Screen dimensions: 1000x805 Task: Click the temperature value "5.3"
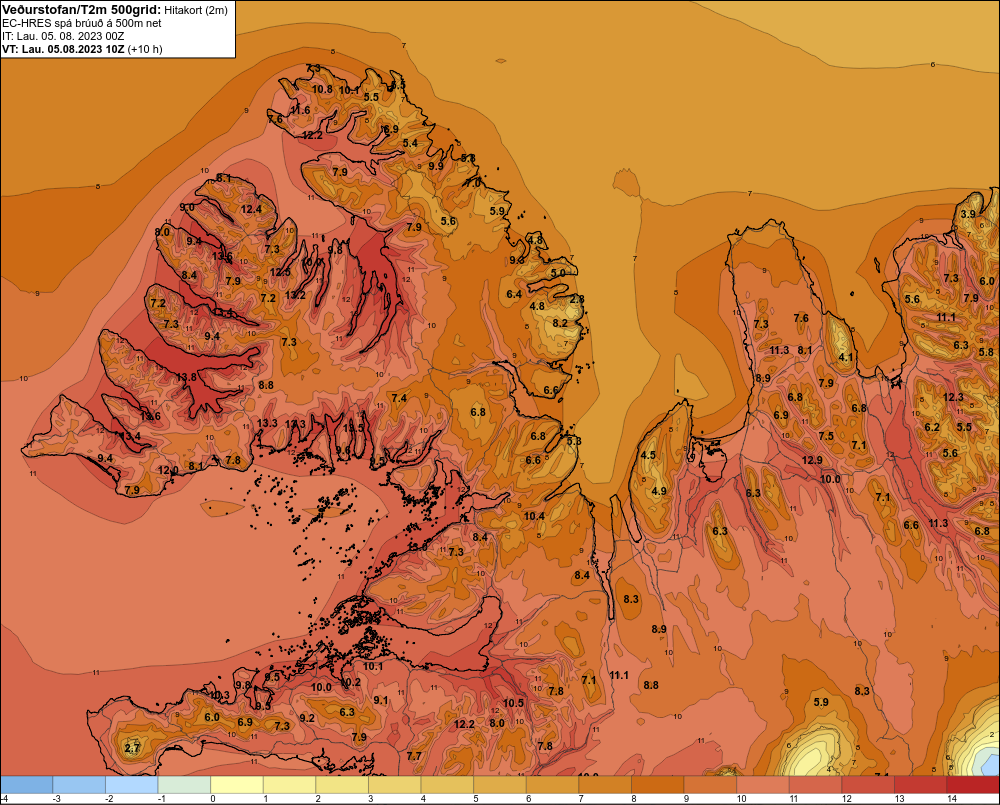pos(574,441)
